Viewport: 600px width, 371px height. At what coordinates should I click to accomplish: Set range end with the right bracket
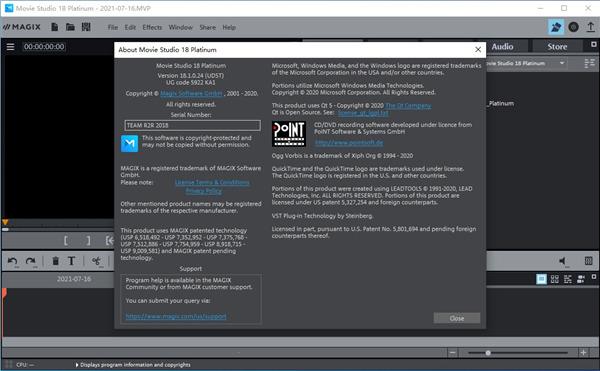[x=88, y=241]
